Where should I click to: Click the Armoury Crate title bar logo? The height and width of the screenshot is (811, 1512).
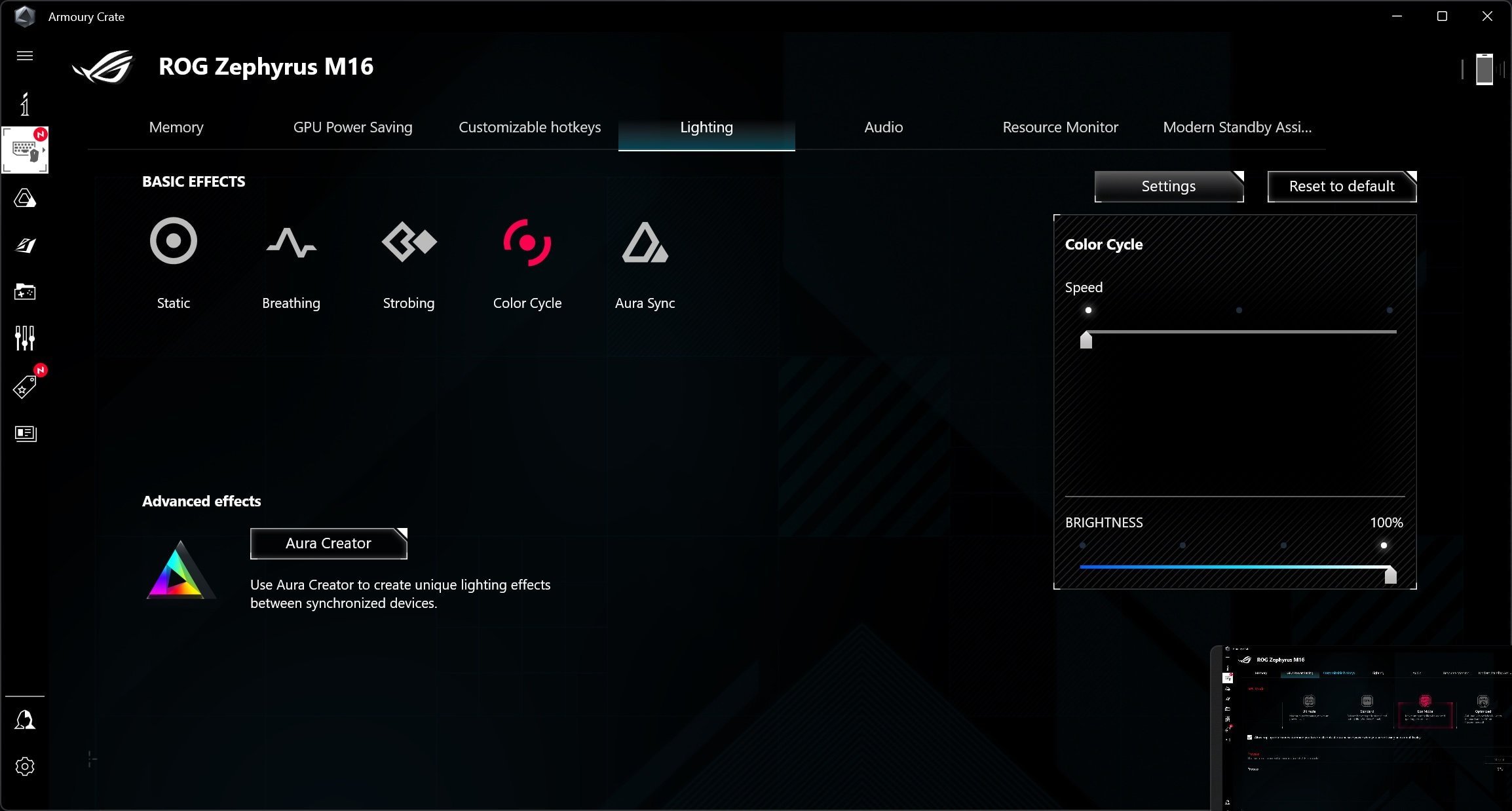tap(24, 16)
